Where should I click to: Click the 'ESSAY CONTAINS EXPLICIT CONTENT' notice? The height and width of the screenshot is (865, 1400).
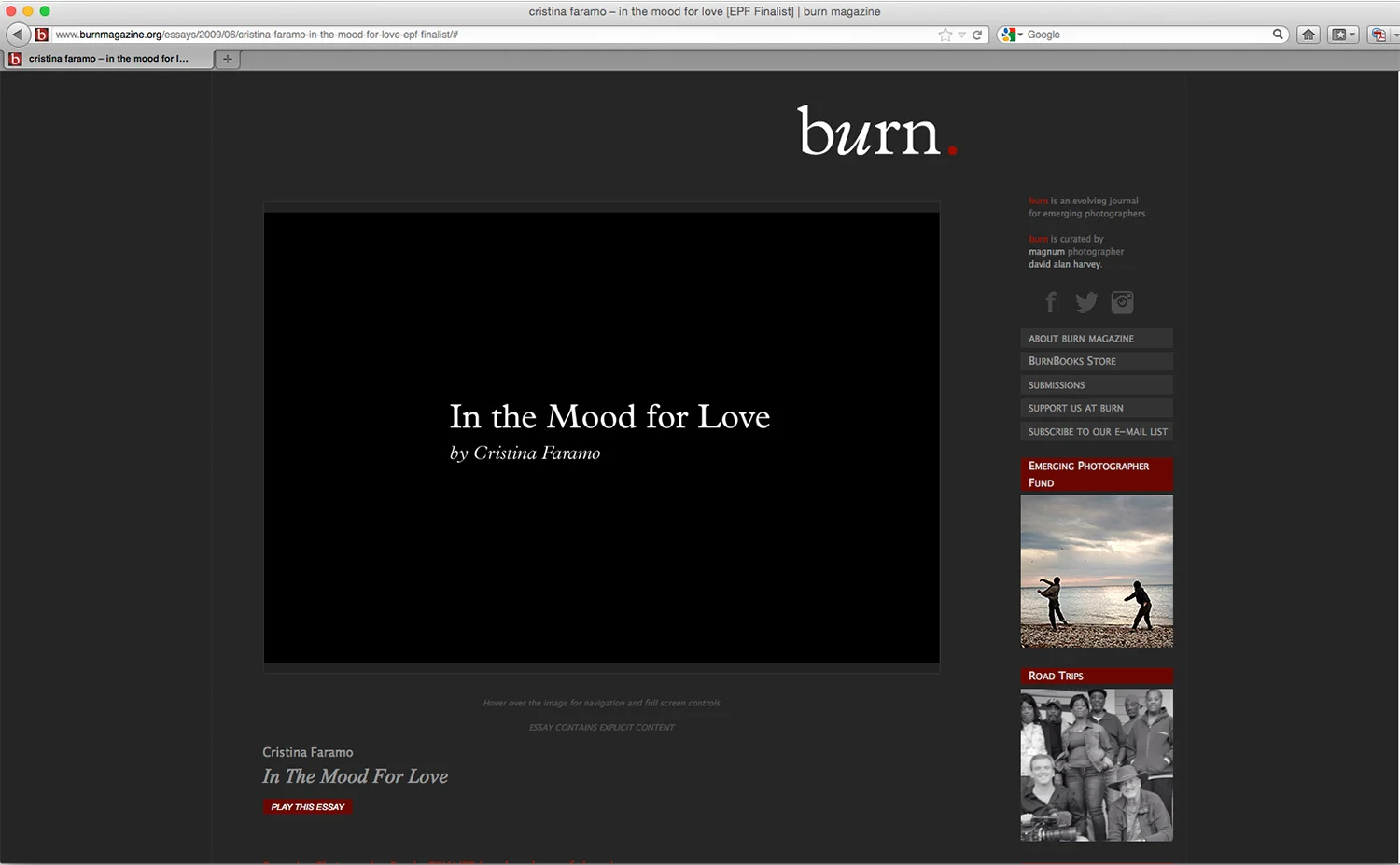tap(602, 728)
